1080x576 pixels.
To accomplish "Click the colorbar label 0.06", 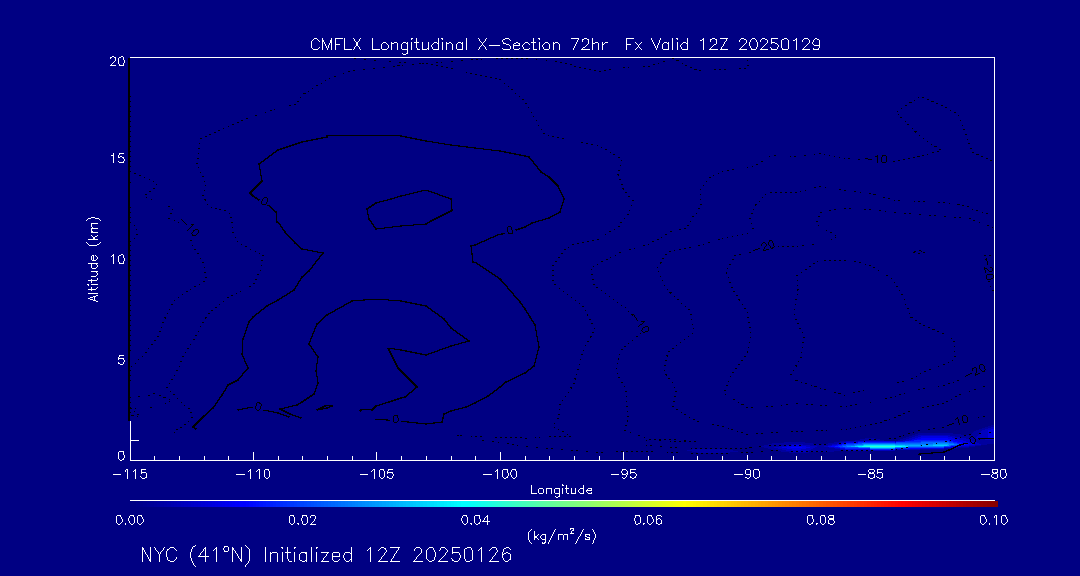I will tap(649, 521).
